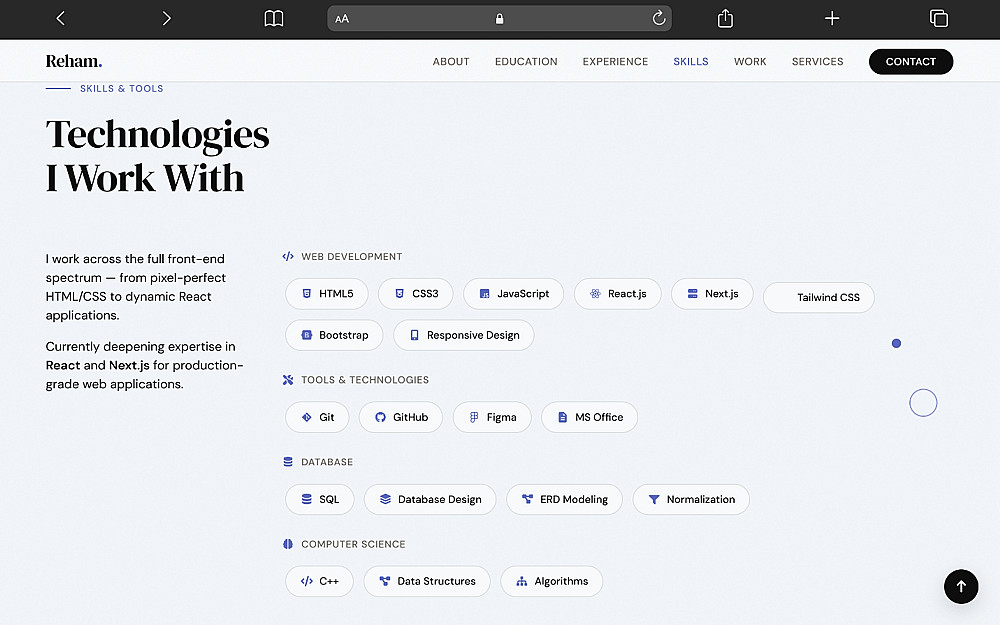The image size is (1000, 625).
Task: Open the AA reader text size menu
Action: pos(342,18)
